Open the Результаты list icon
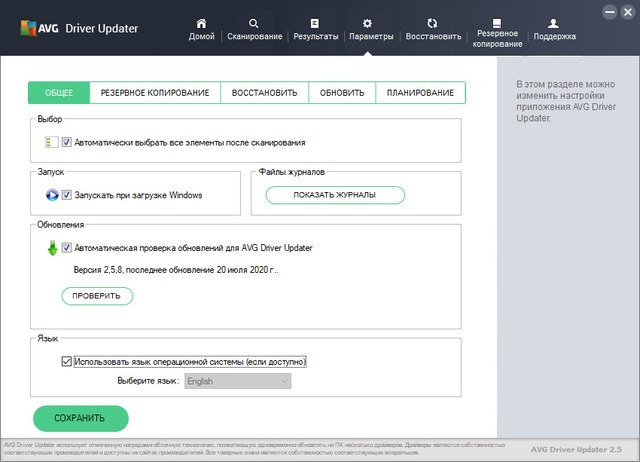The width and height of the screenshot is (640, 462). point(315,22)
